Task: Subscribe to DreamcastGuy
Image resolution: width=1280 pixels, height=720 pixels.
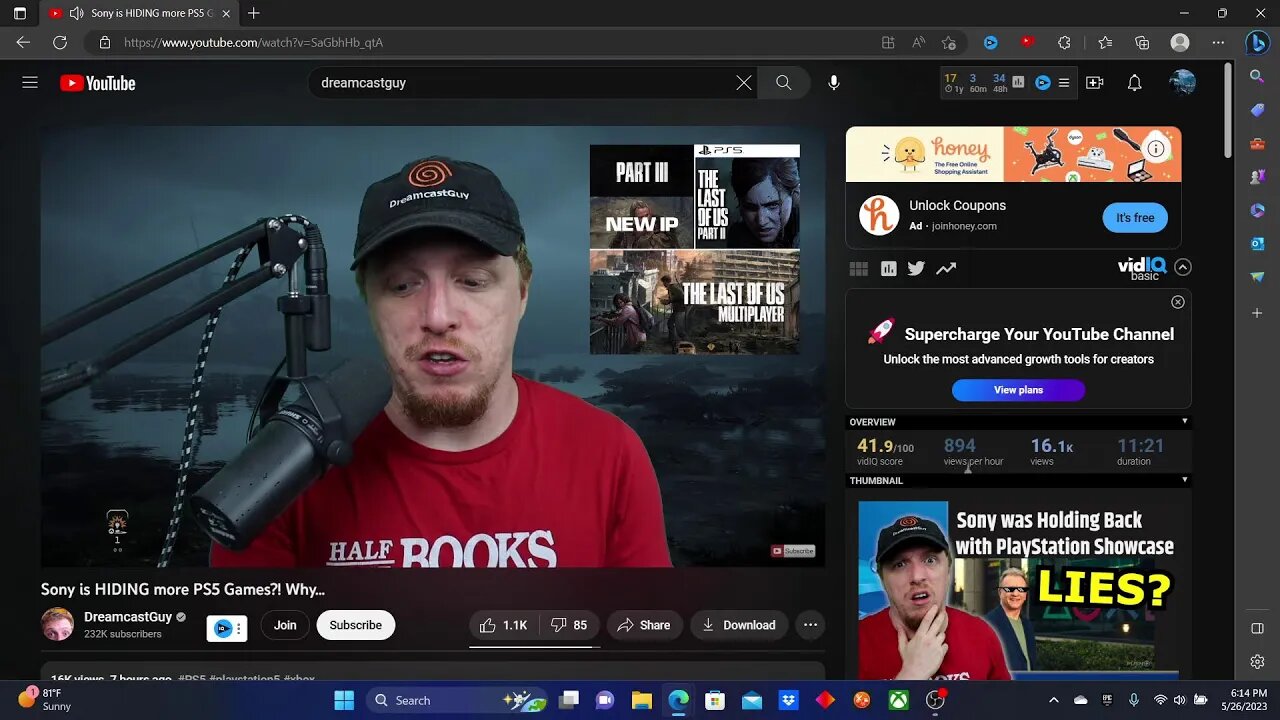Action: coord(356,625)
